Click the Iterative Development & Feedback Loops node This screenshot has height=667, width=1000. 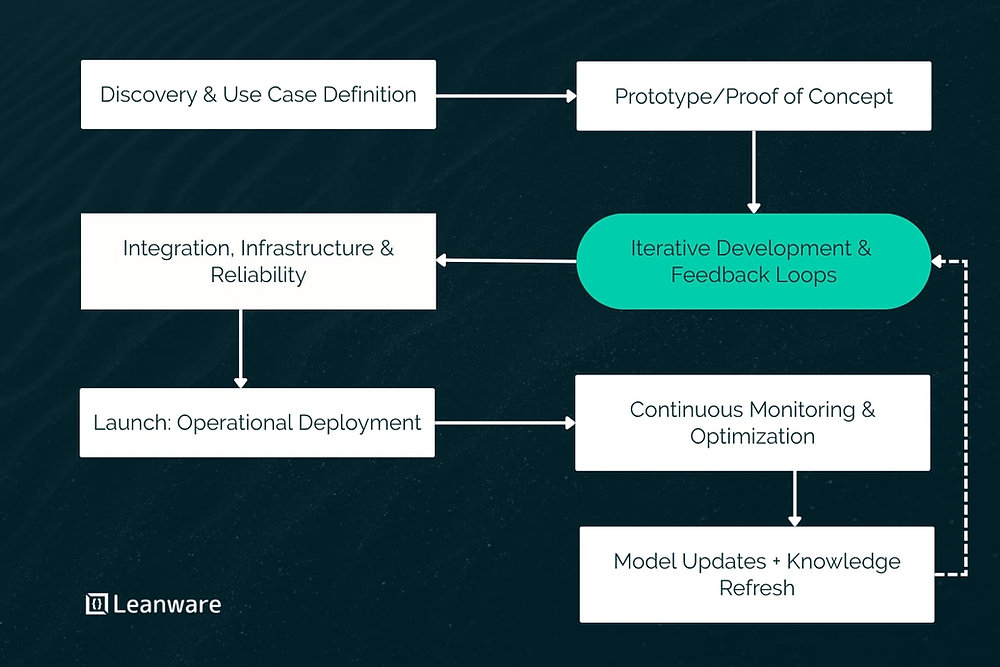click(x=754, y=261)
